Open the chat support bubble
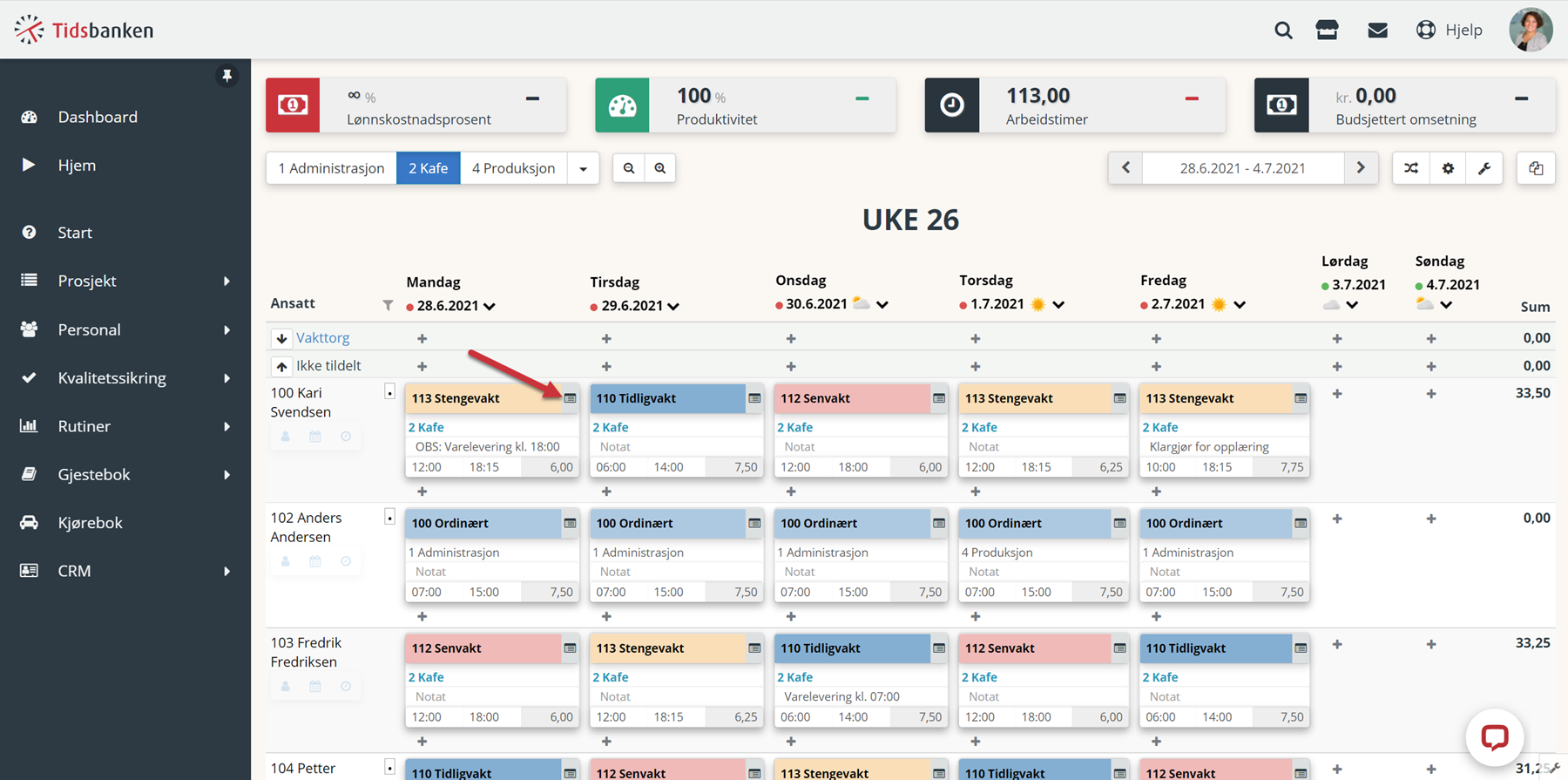 [1495, 737]
